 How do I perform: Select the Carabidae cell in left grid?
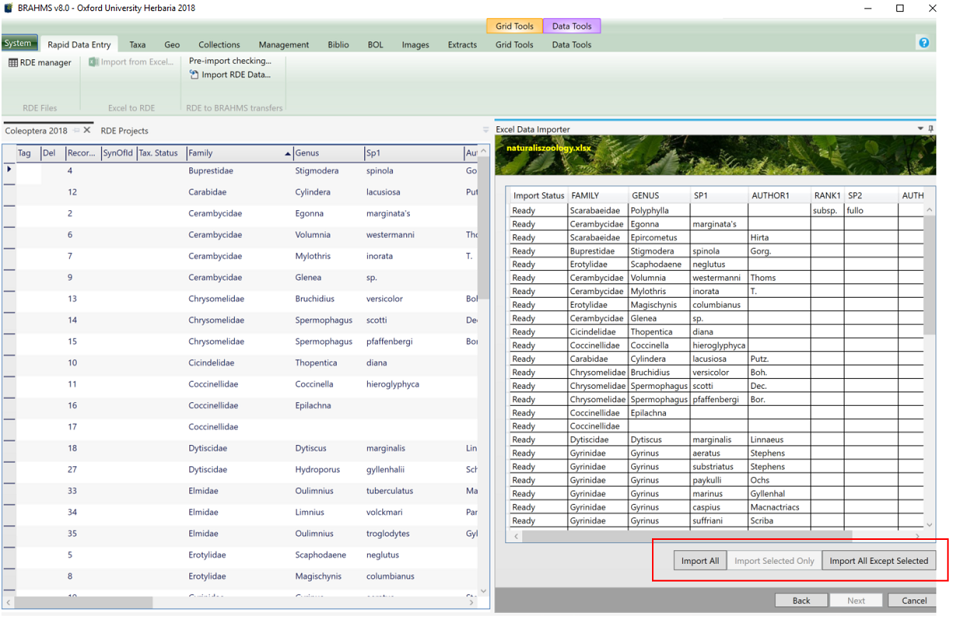239,192
